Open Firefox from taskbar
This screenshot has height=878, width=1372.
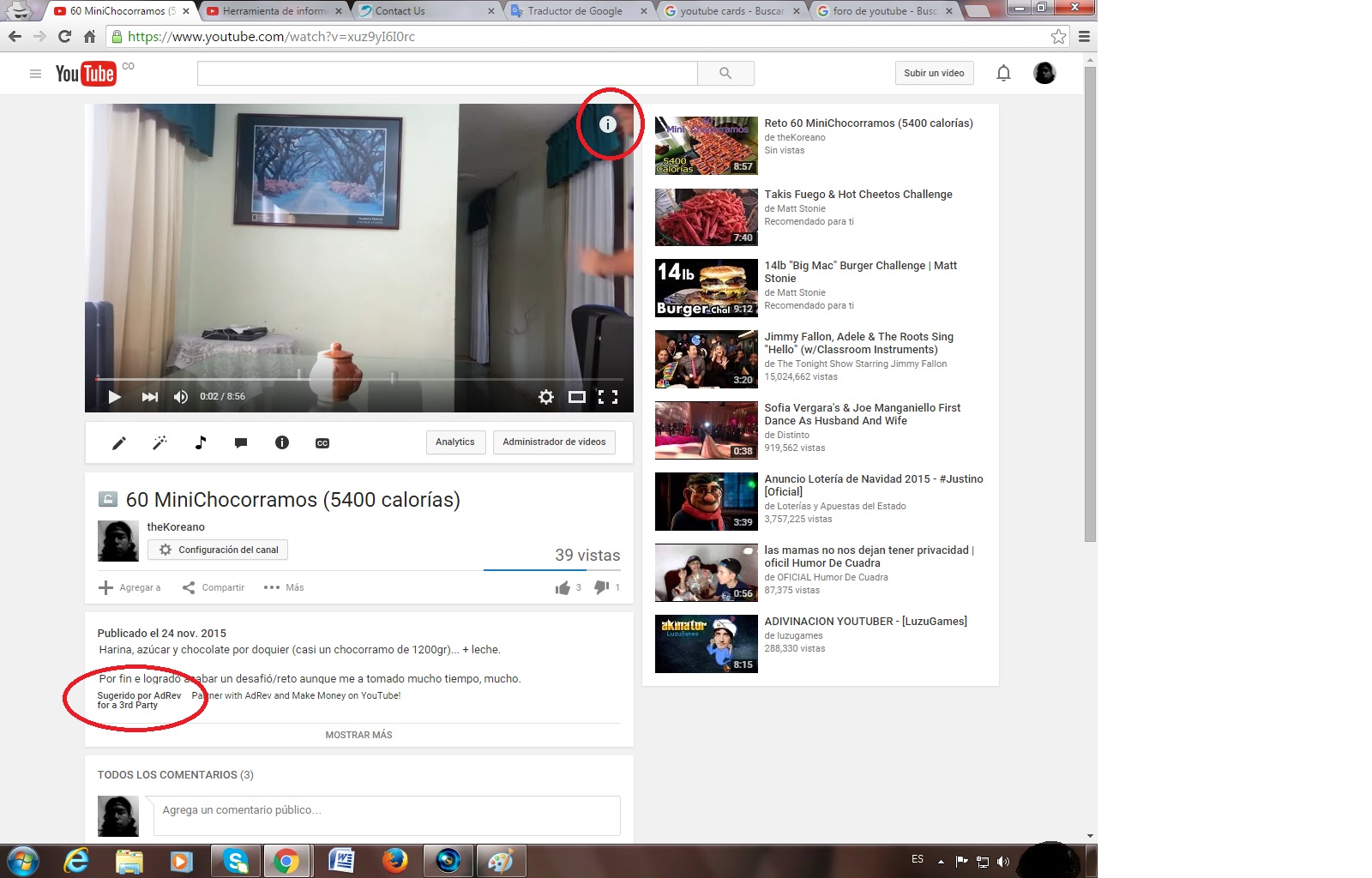(394, 861)
